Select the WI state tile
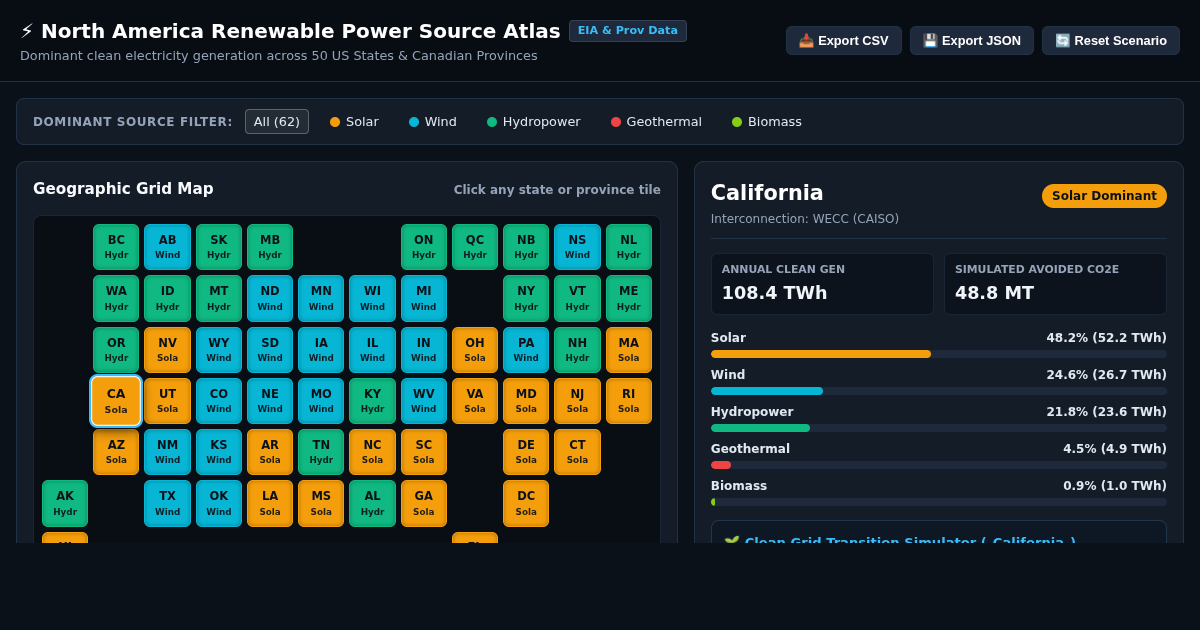The height and width of the screenshot is (630, 1200). (372, 298)
